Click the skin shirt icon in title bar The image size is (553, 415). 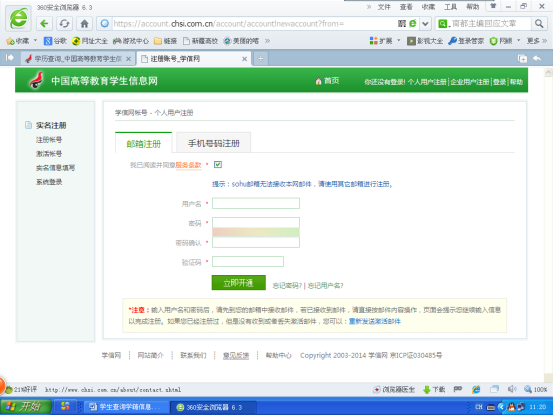[493, 6]
